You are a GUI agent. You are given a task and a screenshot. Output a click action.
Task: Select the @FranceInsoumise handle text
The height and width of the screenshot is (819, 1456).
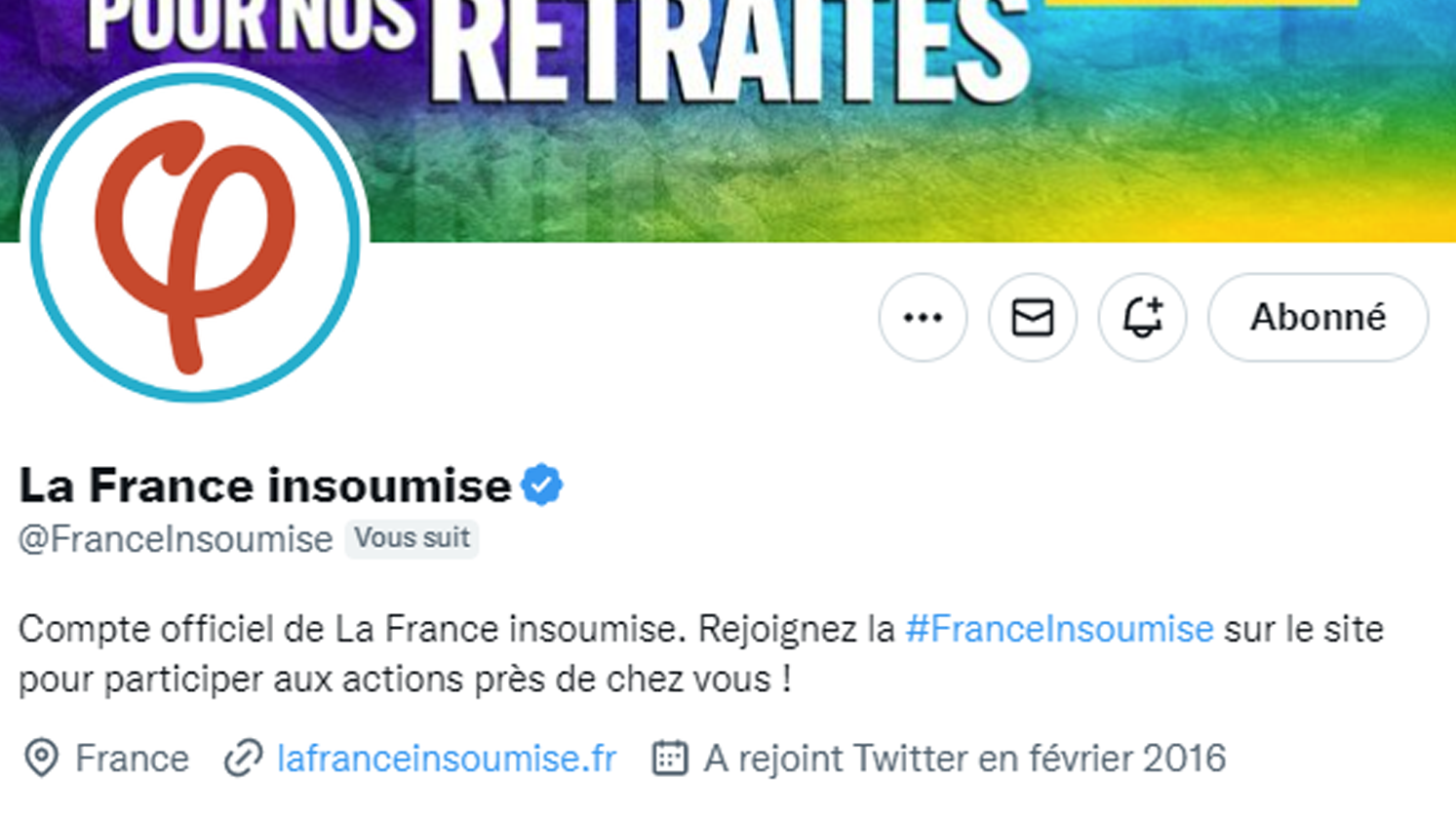176,539
